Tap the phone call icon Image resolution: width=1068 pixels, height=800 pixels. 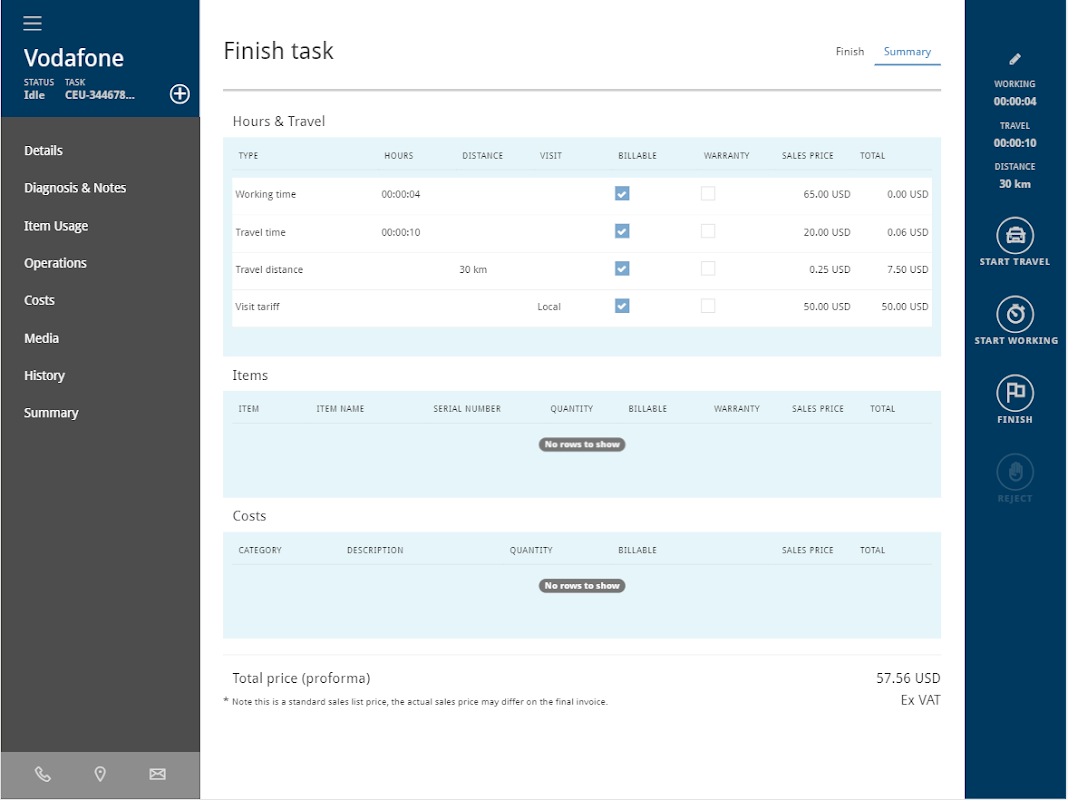click(43, 774)
